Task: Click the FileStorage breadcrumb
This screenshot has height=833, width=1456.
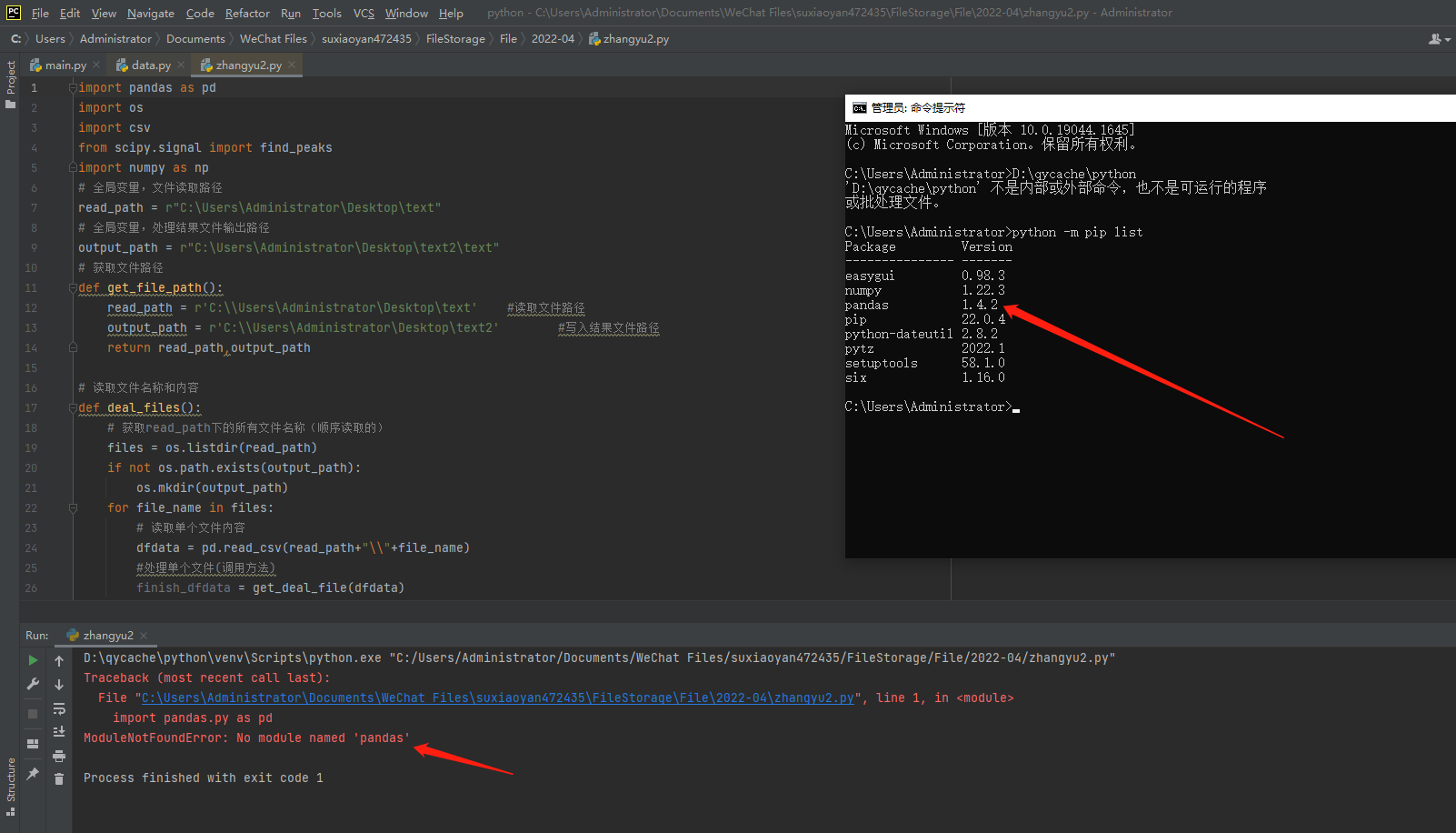Action: 455,39
